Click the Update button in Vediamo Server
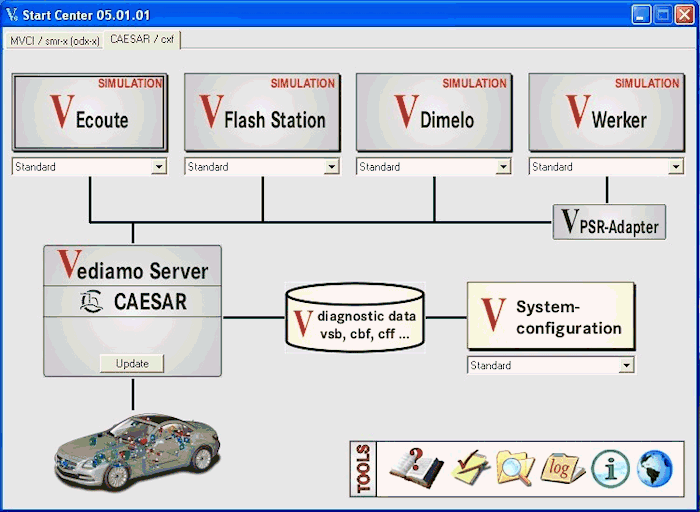 (132, 364)
